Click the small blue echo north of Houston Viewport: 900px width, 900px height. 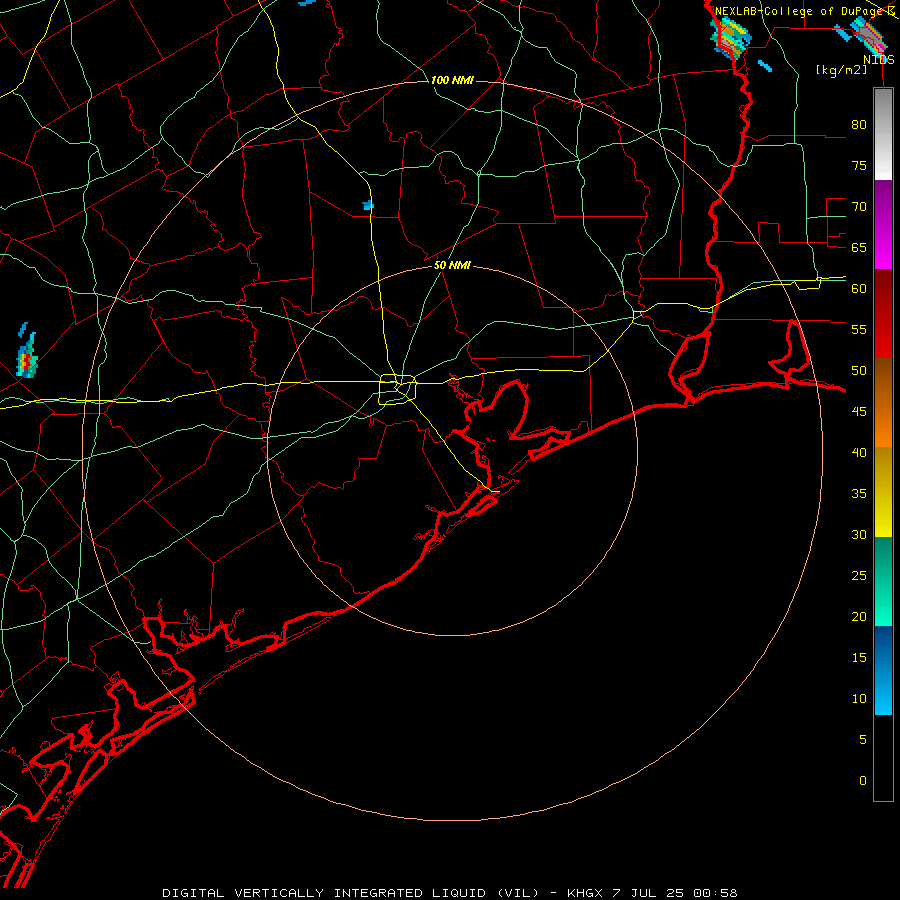(x=368, y=205)
